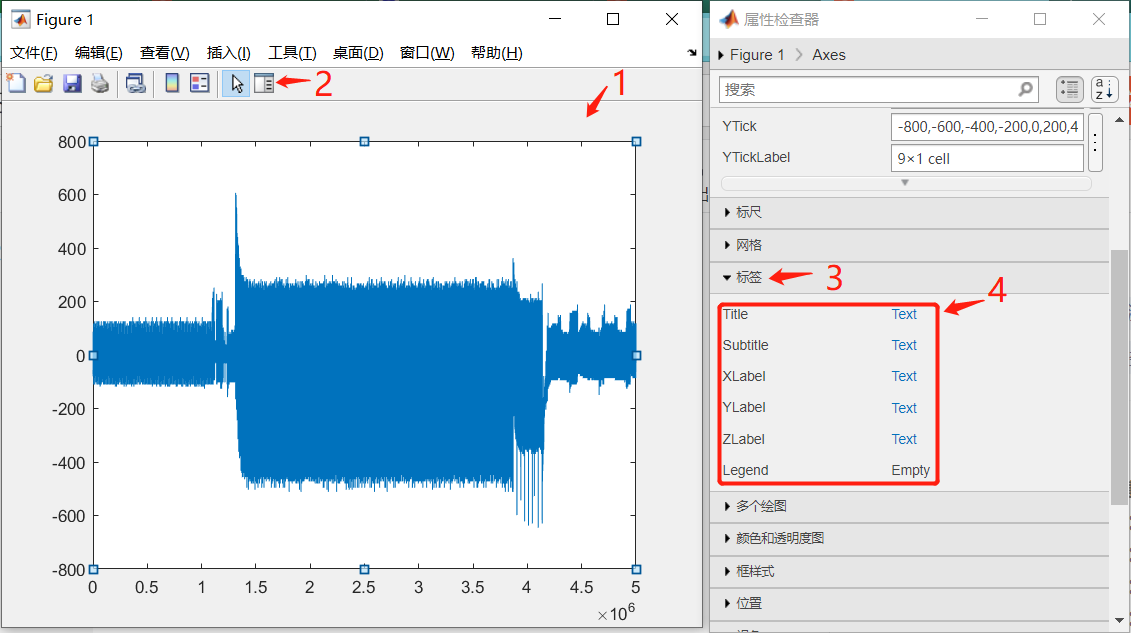Click the Legend Empty entry
Image resolution: width=1131 pixels, height=633 pixels.
(910, 470)
